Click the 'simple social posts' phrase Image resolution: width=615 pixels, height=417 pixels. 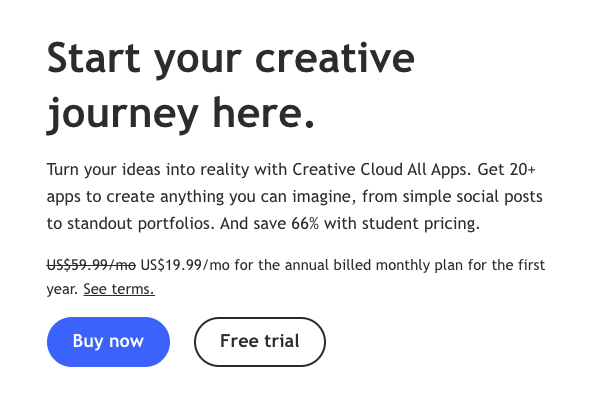pyautogui.click(x=473, y=197)
